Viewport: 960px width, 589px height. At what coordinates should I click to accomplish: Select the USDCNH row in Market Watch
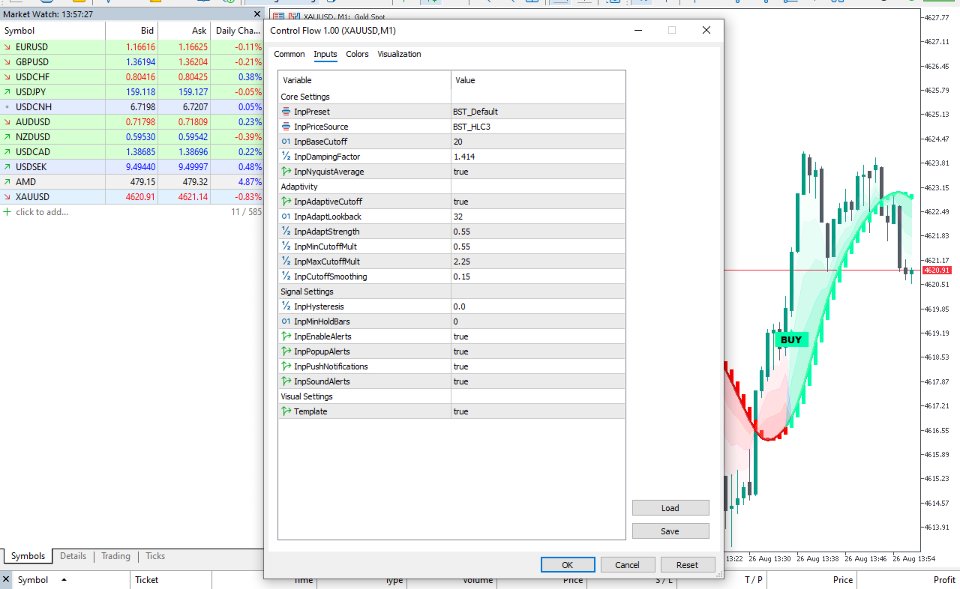132,107
